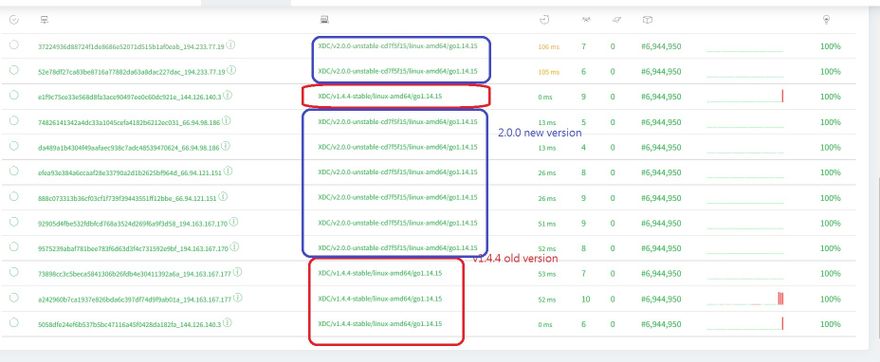
Task: Open info icon beside node 37224936d88
Action: tap(231, 45)
